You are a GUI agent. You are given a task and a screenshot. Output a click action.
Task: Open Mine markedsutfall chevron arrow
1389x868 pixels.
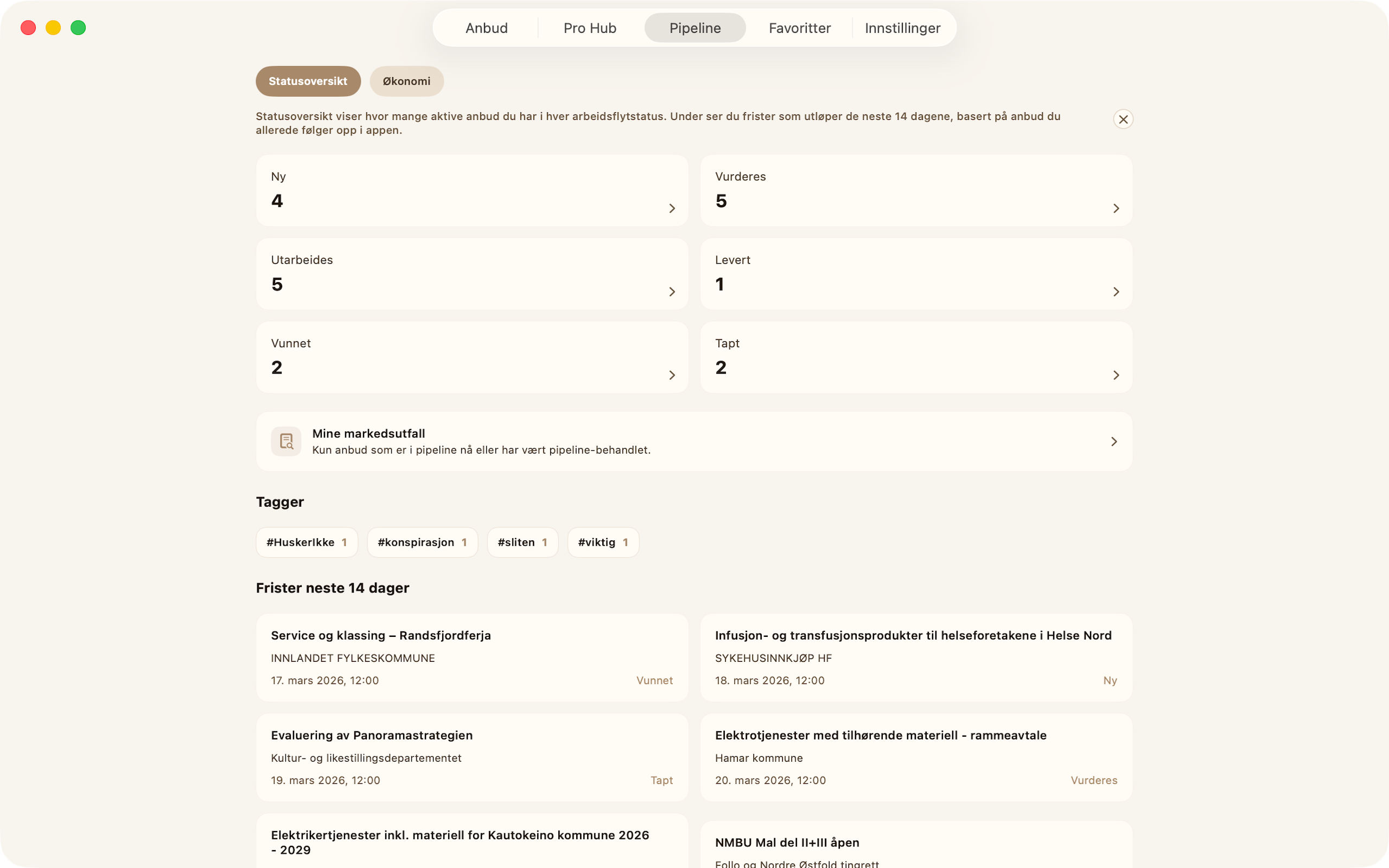(x=1113, y=441)
